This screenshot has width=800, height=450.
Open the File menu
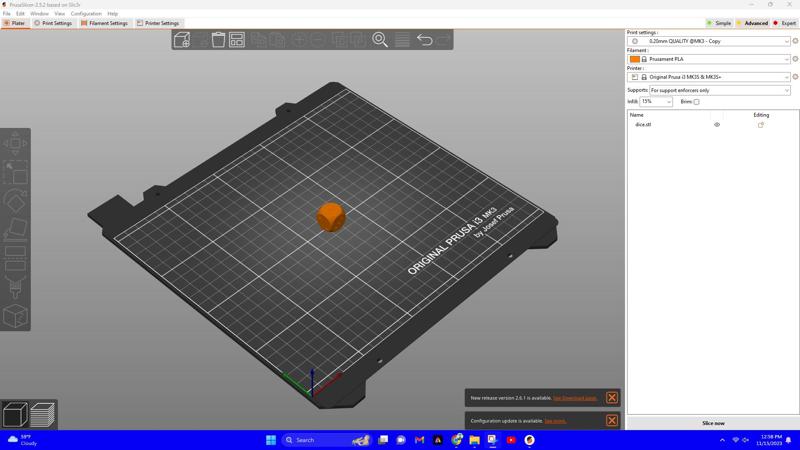7,14
